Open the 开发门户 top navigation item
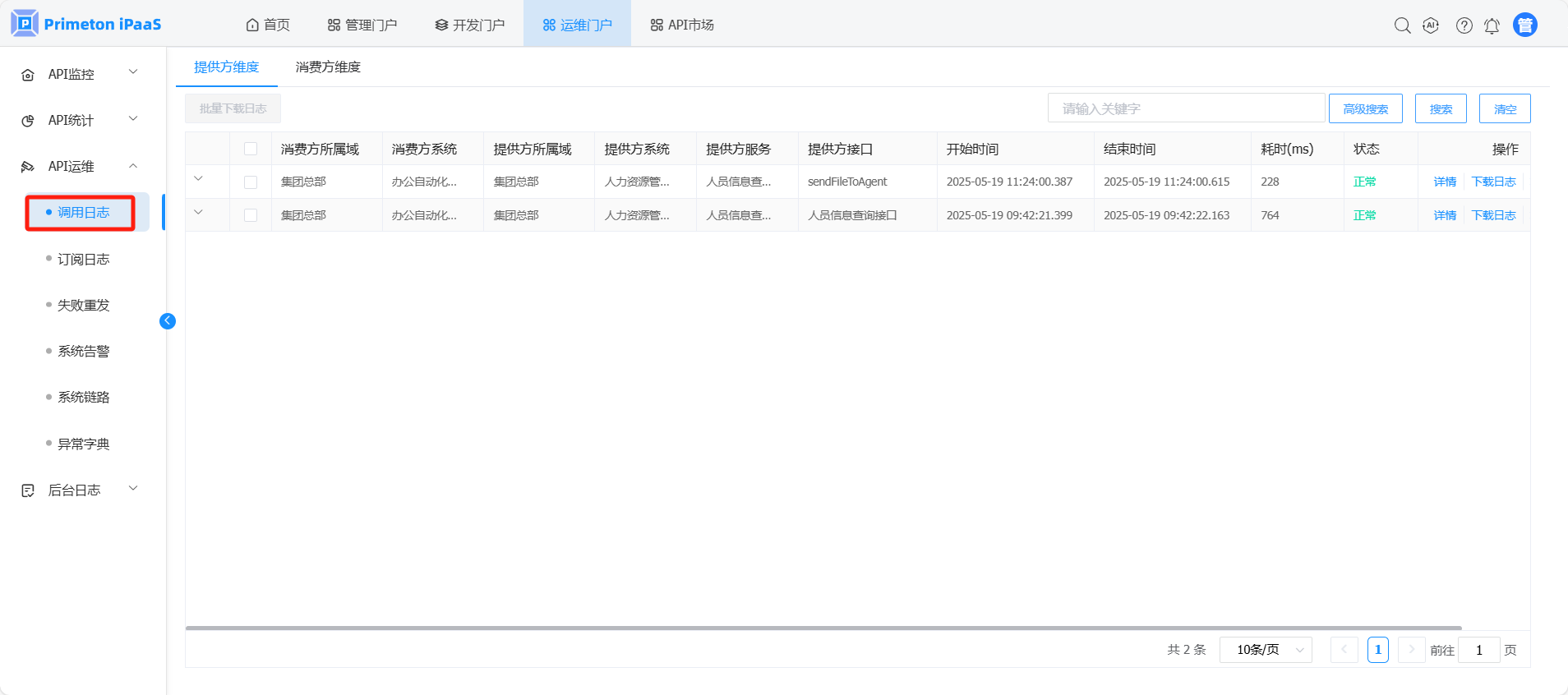1568x695 pixels. [x=469, y=25]
